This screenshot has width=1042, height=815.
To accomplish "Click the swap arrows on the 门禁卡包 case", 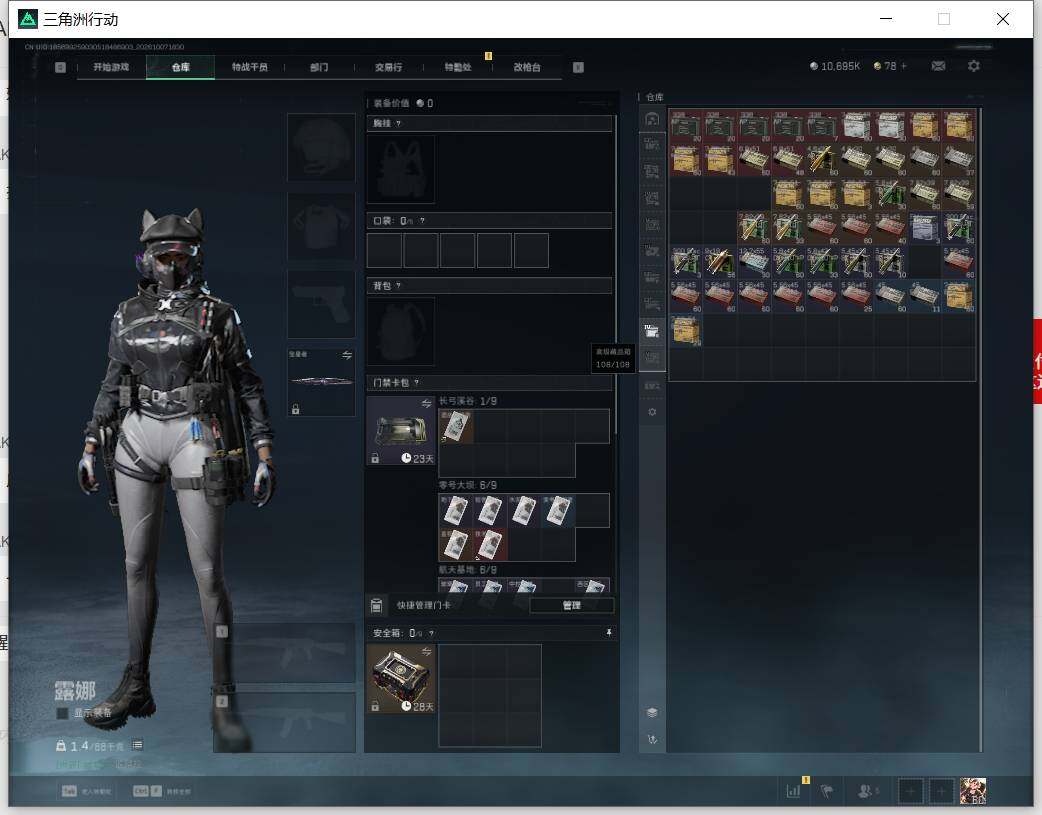I will pyautogui.click(x=426, y=404).
